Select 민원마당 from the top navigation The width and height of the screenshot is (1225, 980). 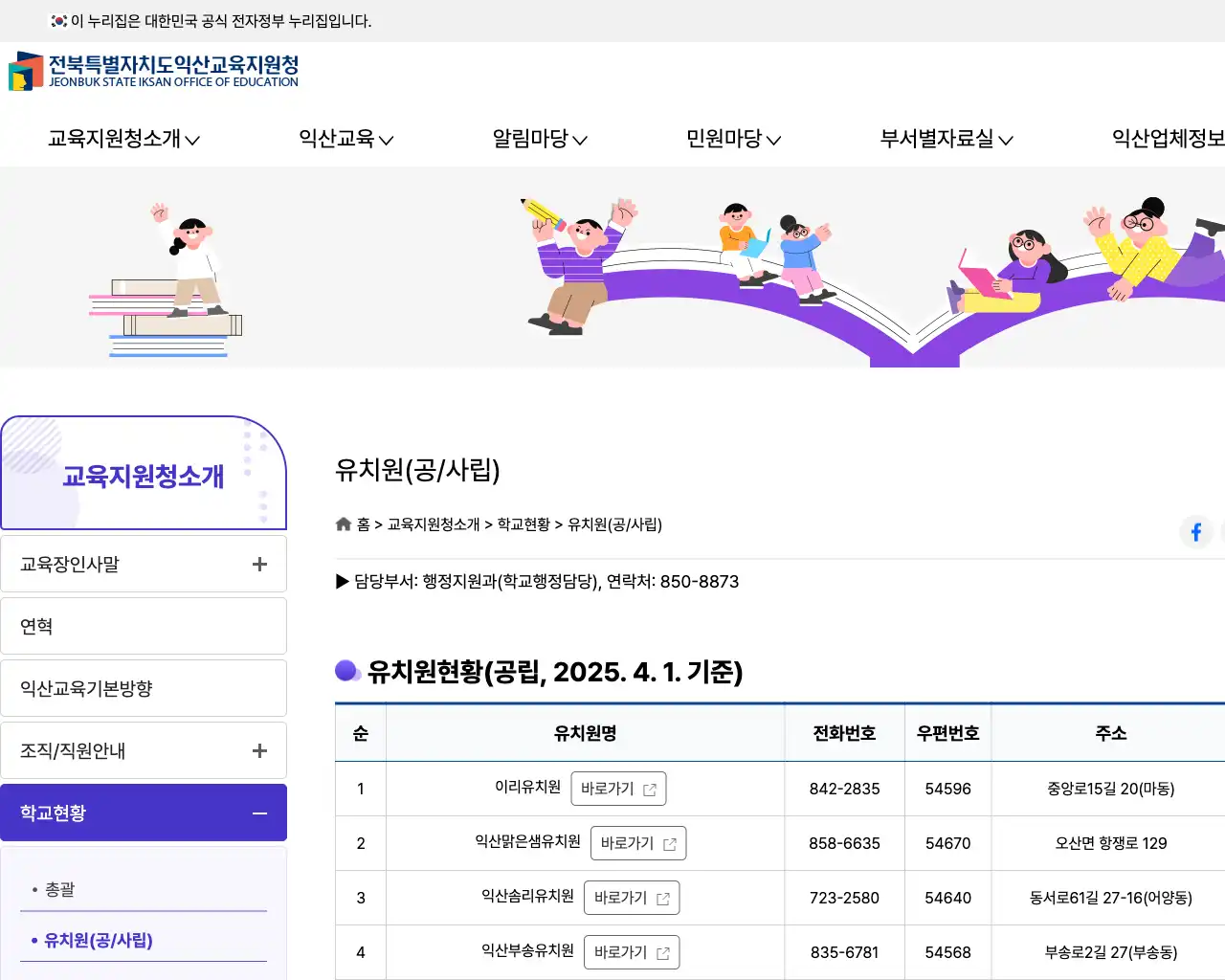727,139
